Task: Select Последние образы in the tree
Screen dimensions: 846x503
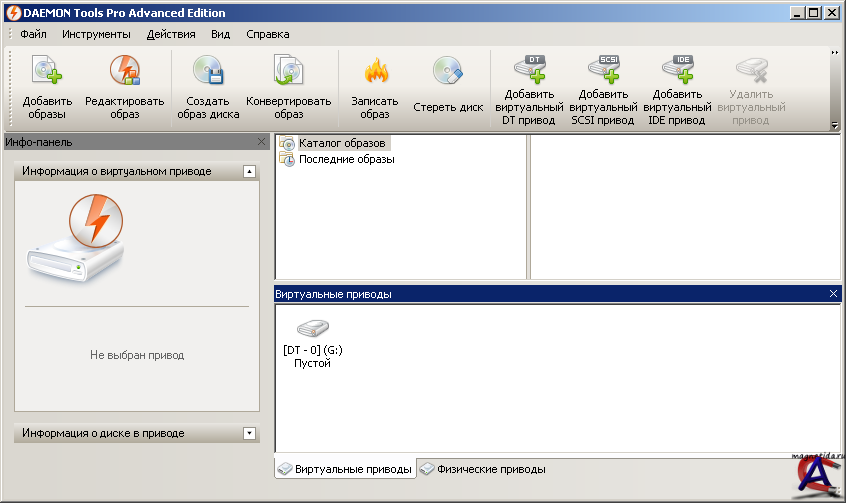Action: tap(346, 159)
